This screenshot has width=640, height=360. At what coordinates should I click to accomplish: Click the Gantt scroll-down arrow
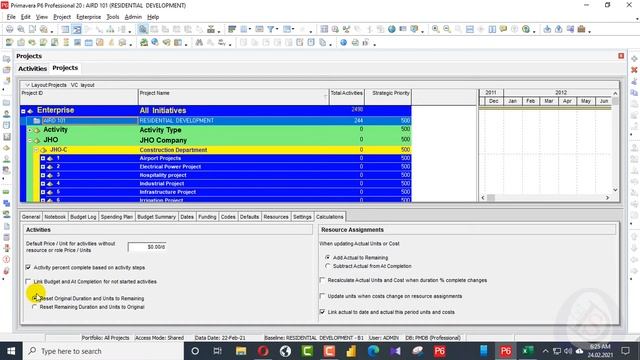(x=615, y=190)
